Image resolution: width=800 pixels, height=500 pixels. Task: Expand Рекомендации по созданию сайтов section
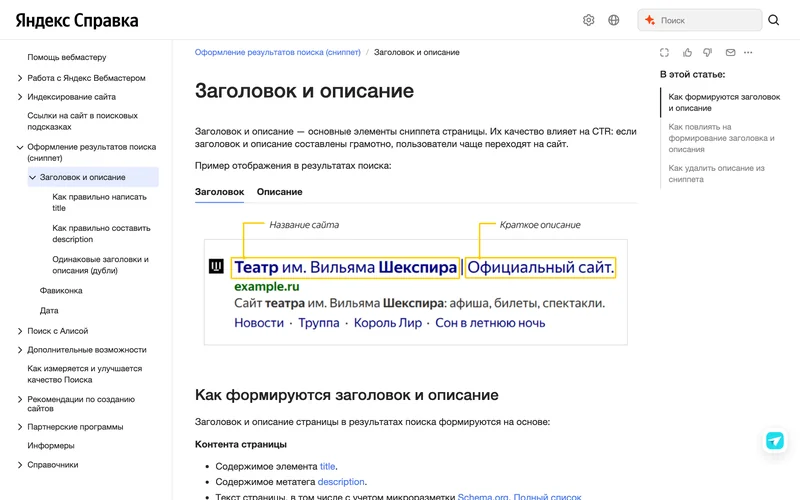click(x=19, y=399)
